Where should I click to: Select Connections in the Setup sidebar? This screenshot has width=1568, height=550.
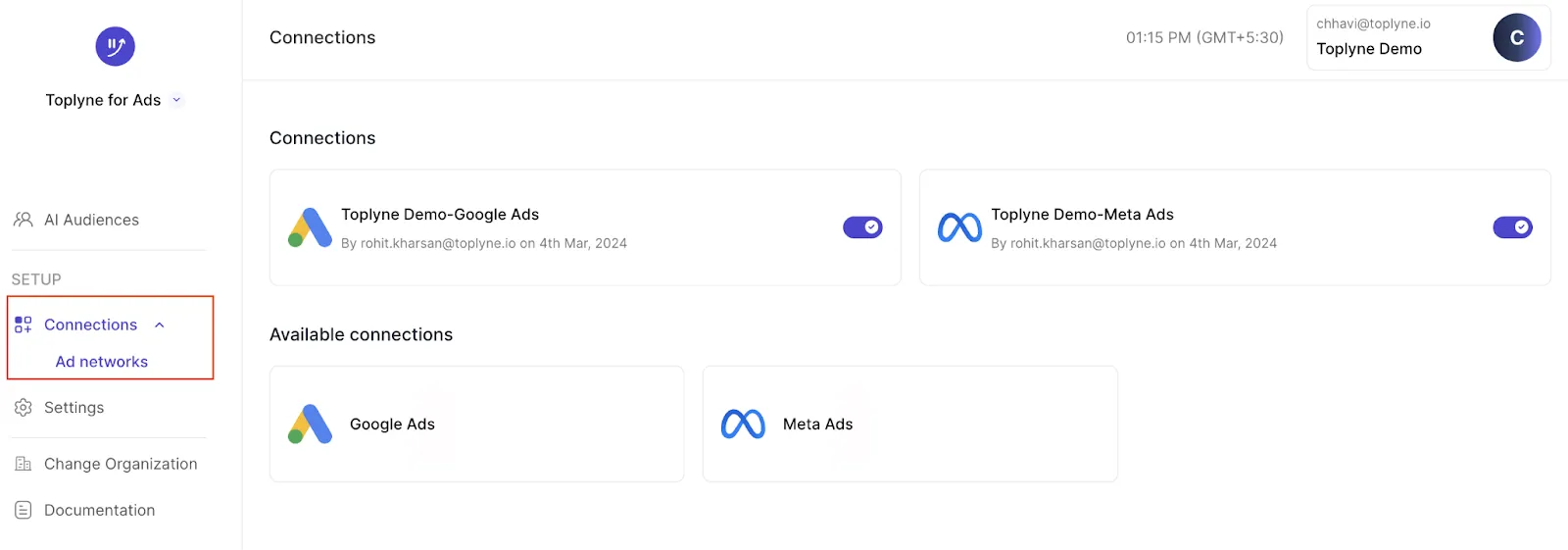point(90,325)
